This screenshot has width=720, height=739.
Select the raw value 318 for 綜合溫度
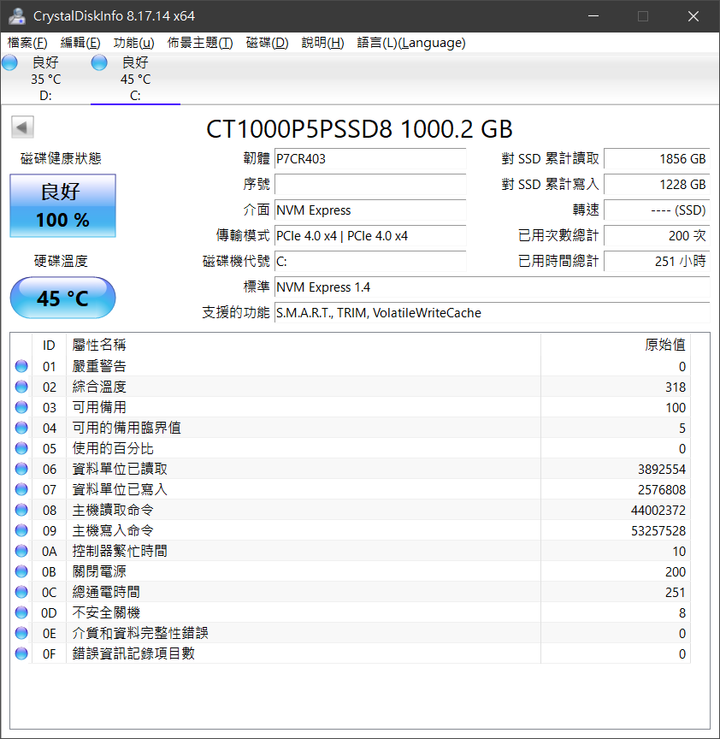click(x=675, y=387)
